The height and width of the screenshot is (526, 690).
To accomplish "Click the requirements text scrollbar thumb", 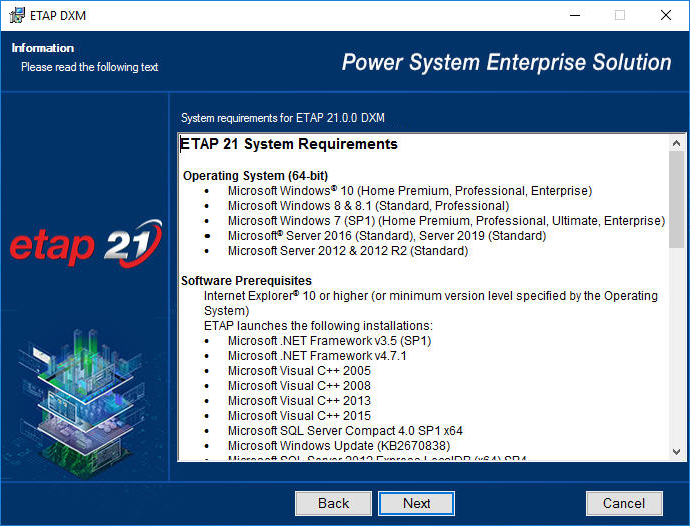I will tap(676, 199).
